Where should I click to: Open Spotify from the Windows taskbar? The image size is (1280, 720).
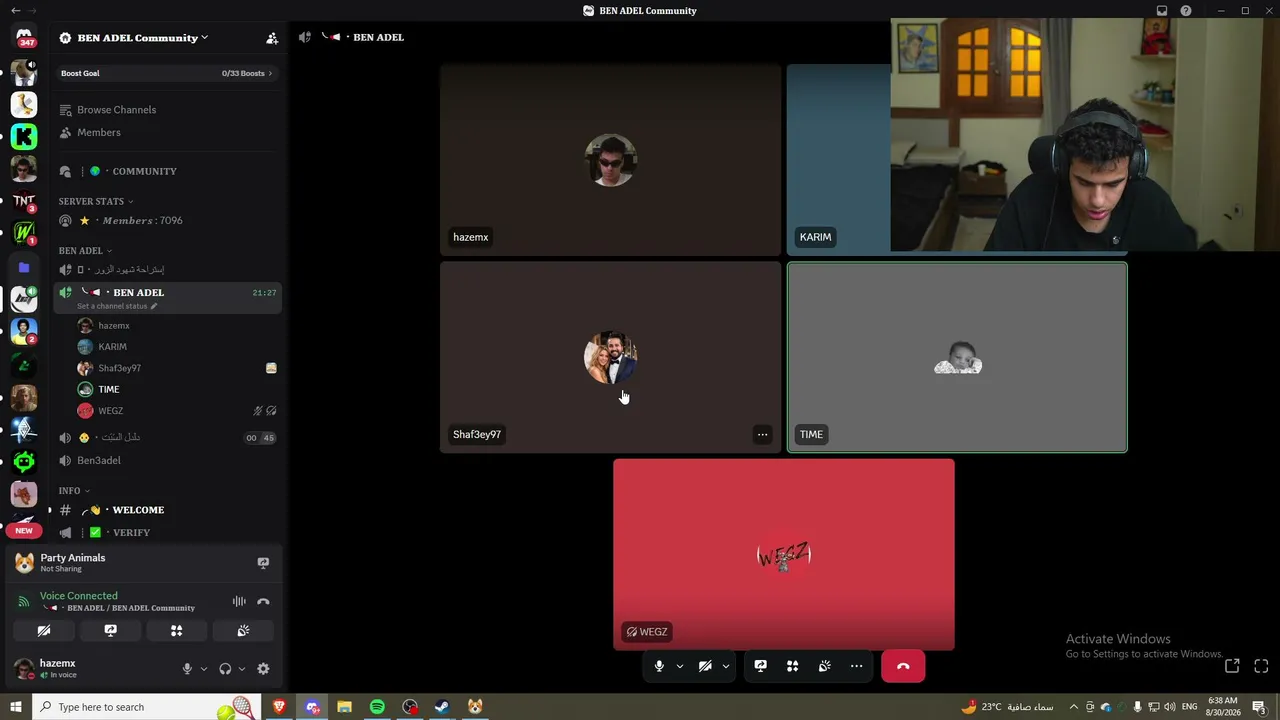point(377,707)
